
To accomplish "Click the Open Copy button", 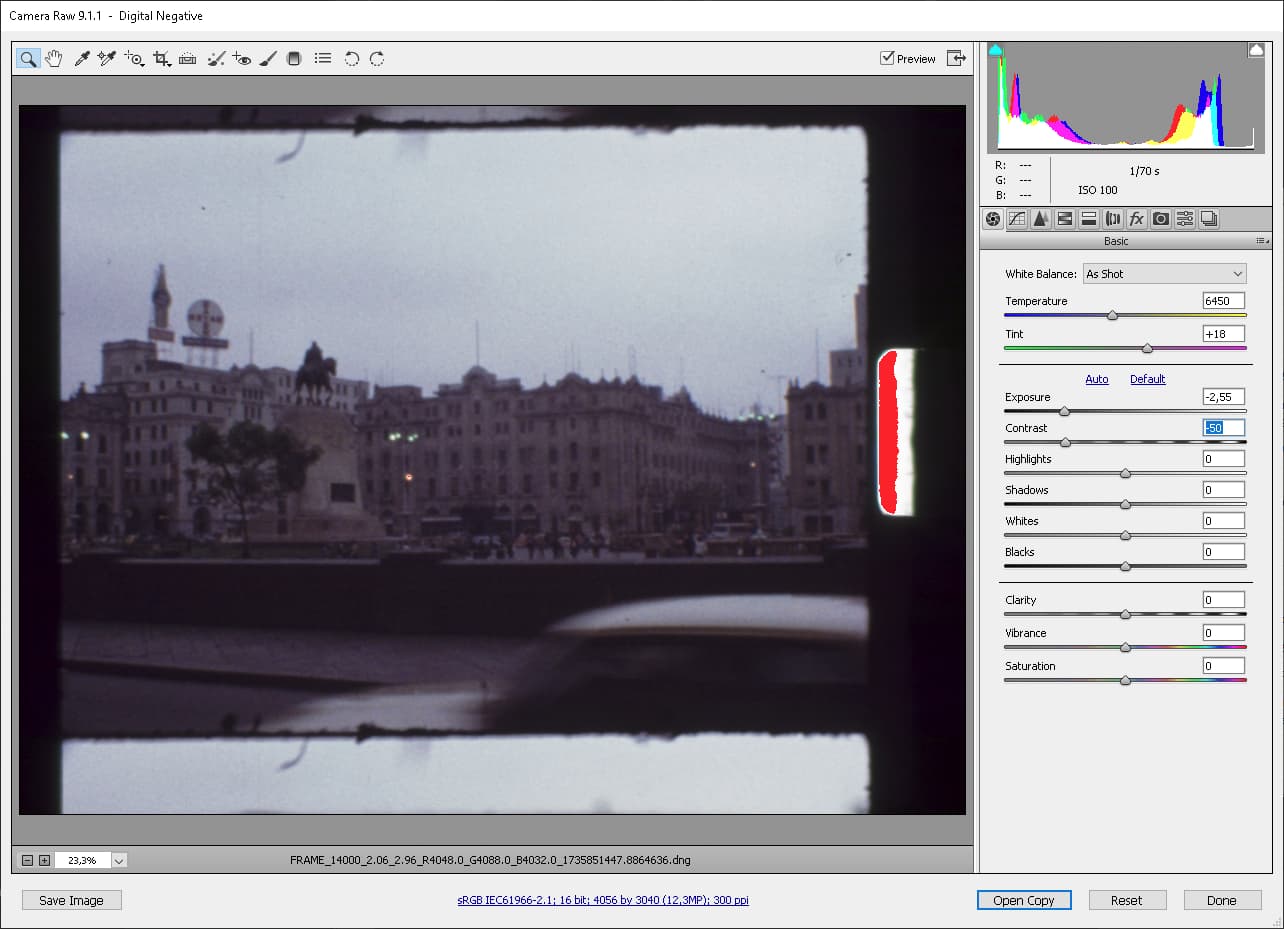I will (1024, 900).
